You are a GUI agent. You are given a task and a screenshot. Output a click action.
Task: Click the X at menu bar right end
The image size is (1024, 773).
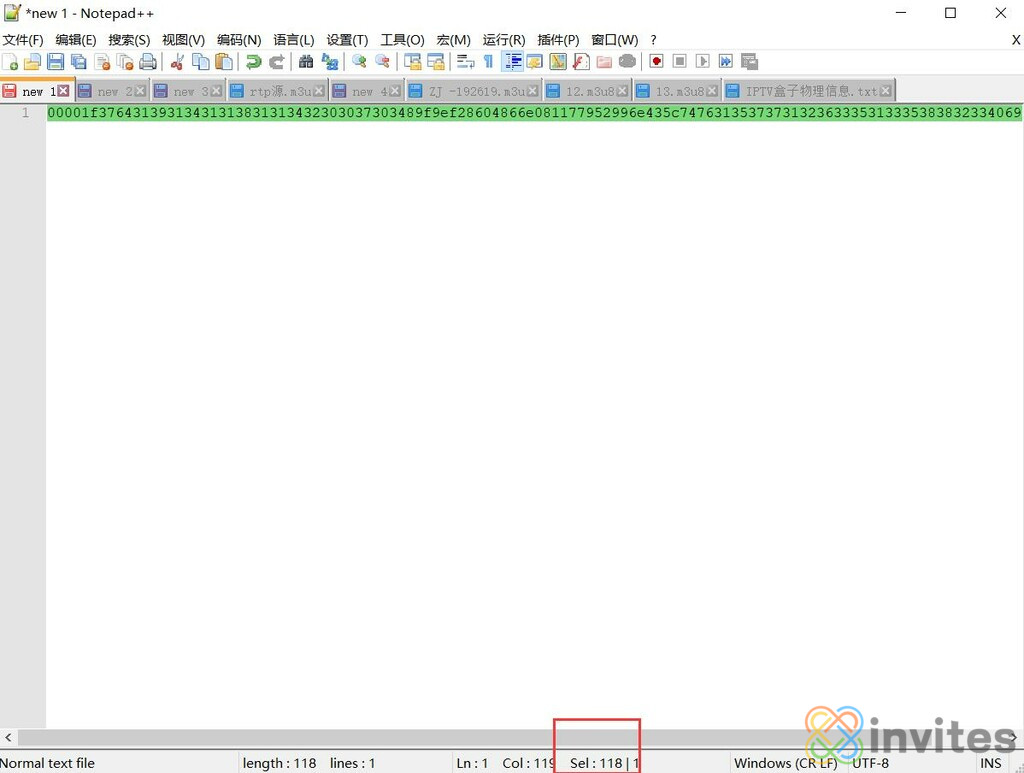pos(1016,40)
